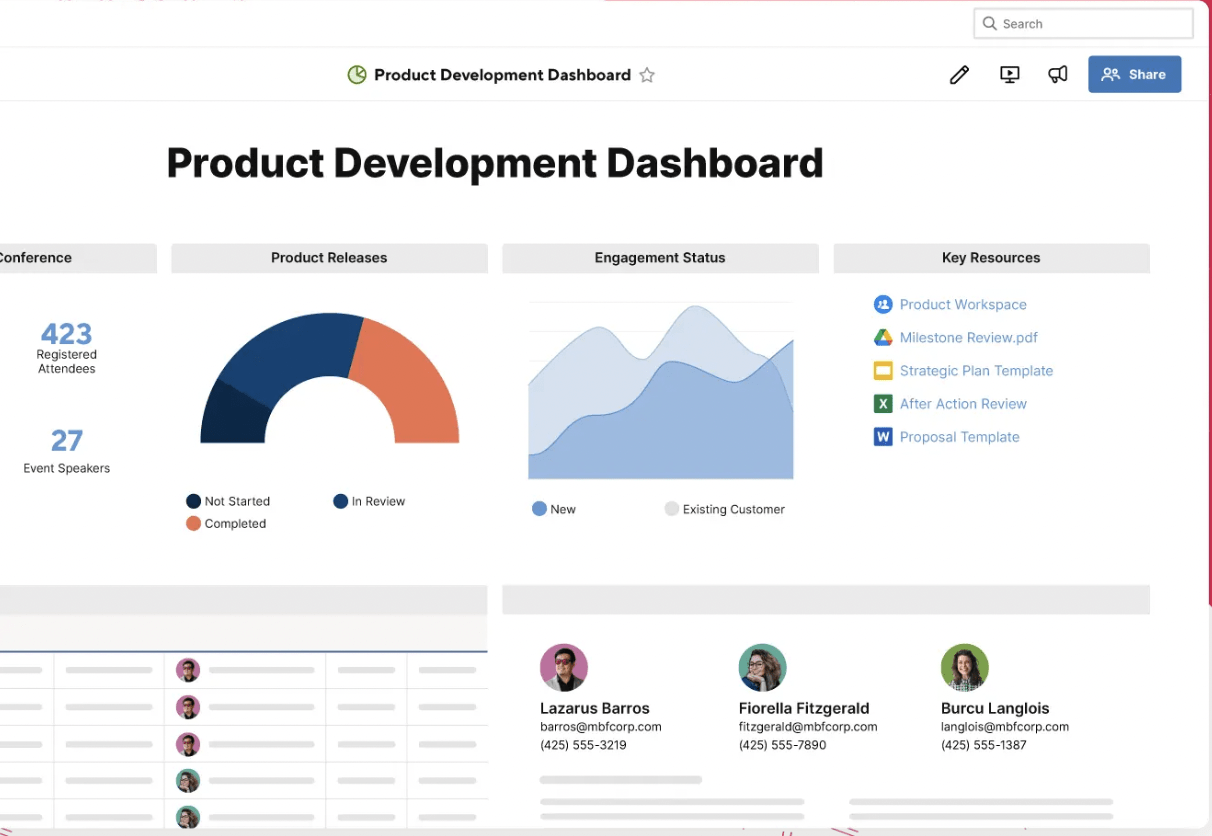The width and height of the screenshot is (1212, 836).
Task: Click the pencil edit icon
Action: pyautogui.click(x=959, y=75)
